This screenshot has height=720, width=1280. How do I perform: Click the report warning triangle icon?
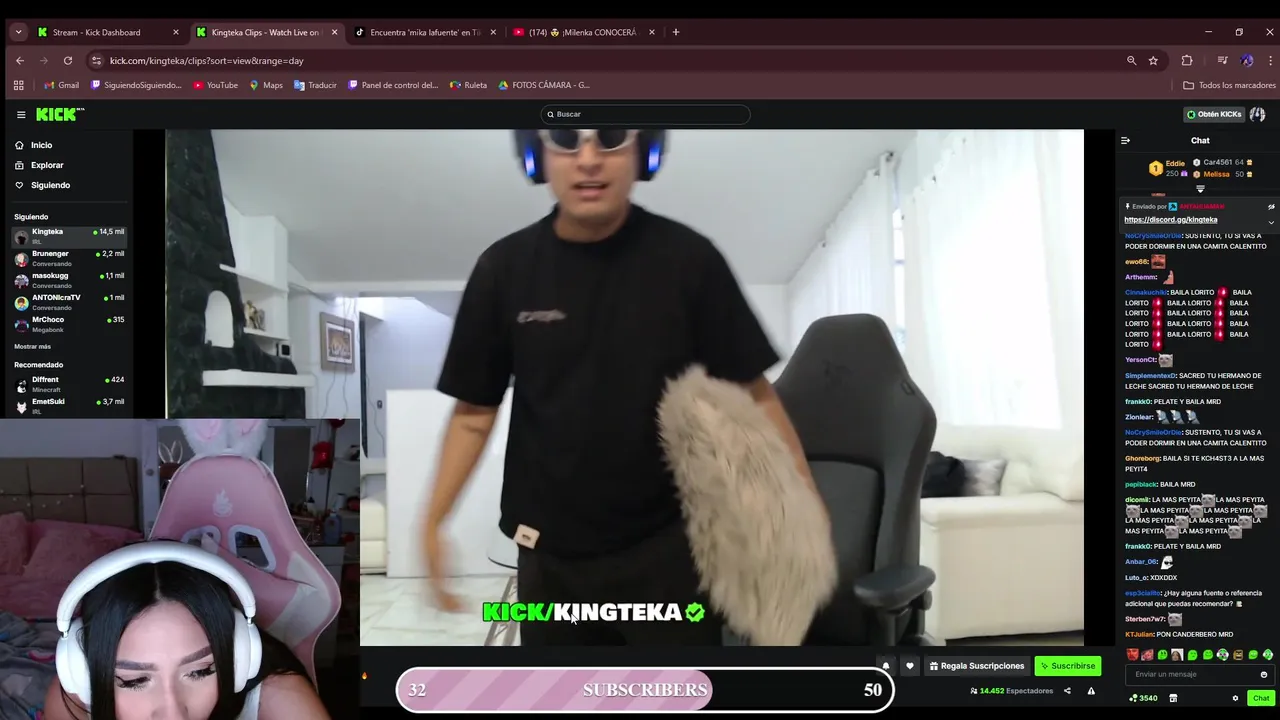click(1091, 691)
